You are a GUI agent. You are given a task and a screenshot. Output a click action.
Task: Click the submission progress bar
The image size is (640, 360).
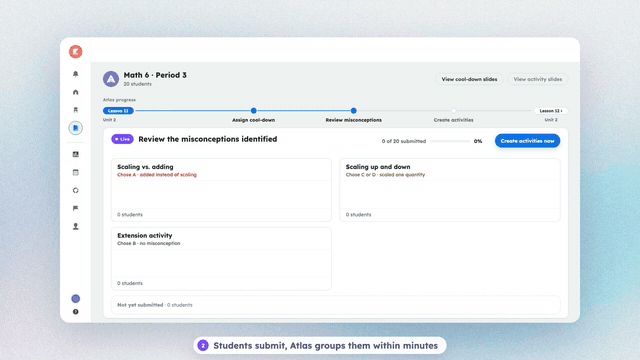tap(450, 141)
